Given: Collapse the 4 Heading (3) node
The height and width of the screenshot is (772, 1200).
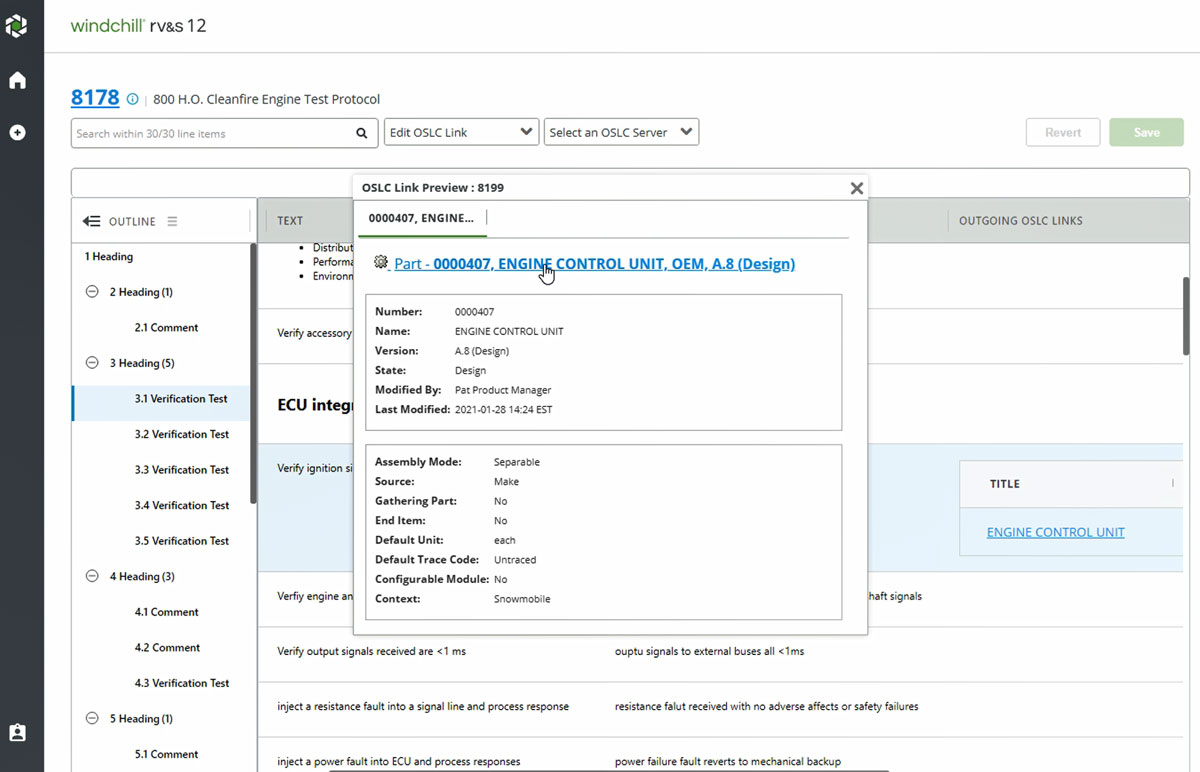Looking at the screenshot, I should click(x=92, y=576).
